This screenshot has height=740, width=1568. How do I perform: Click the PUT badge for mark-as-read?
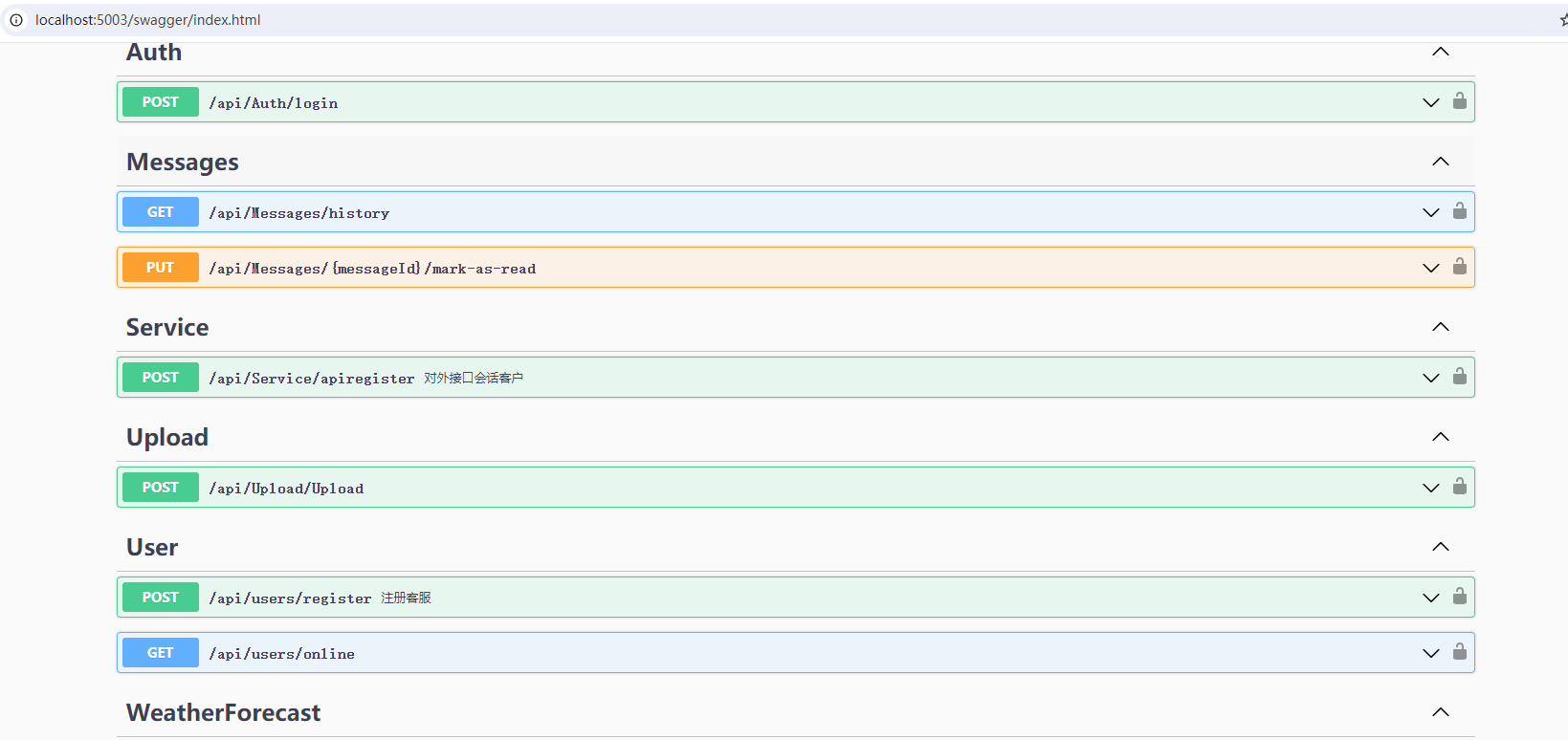pyautogui.click(x=161, y=268)
